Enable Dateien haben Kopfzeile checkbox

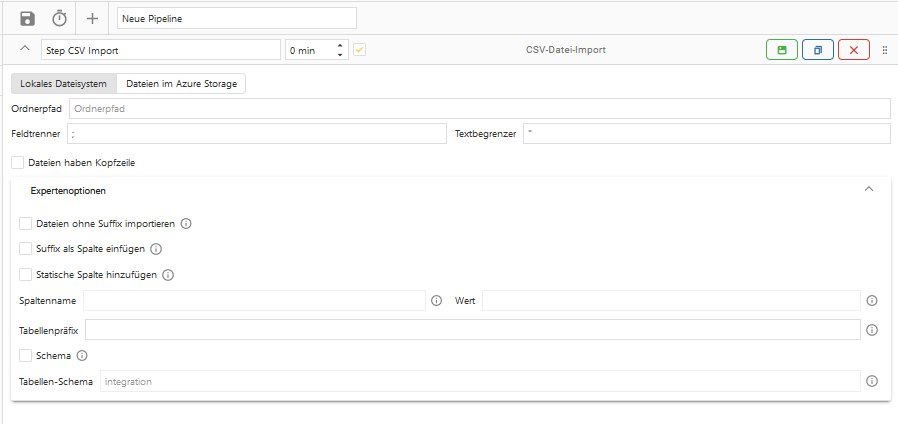[x=18, y=162]
